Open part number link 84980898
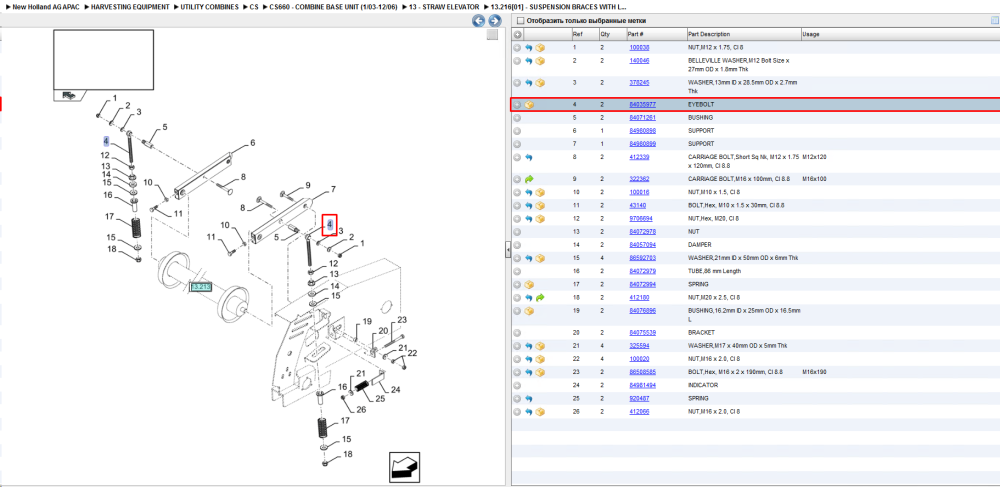Viewport: 1000px width, 487px height. tap(642, 131)
